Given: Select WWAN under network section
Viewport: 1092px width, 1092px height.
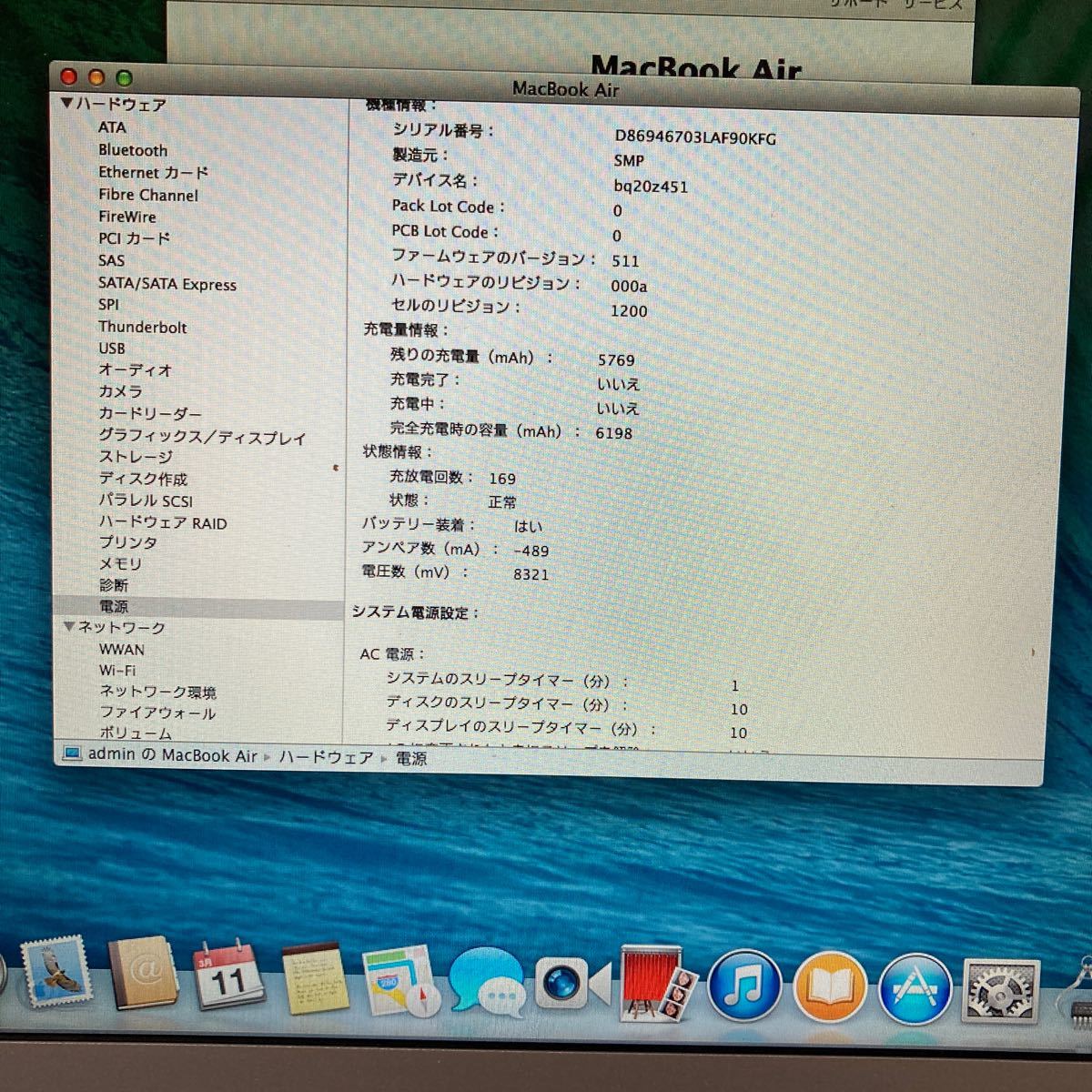Looking at the screenshot, I should pyautogui.click(x=121, y=650).
